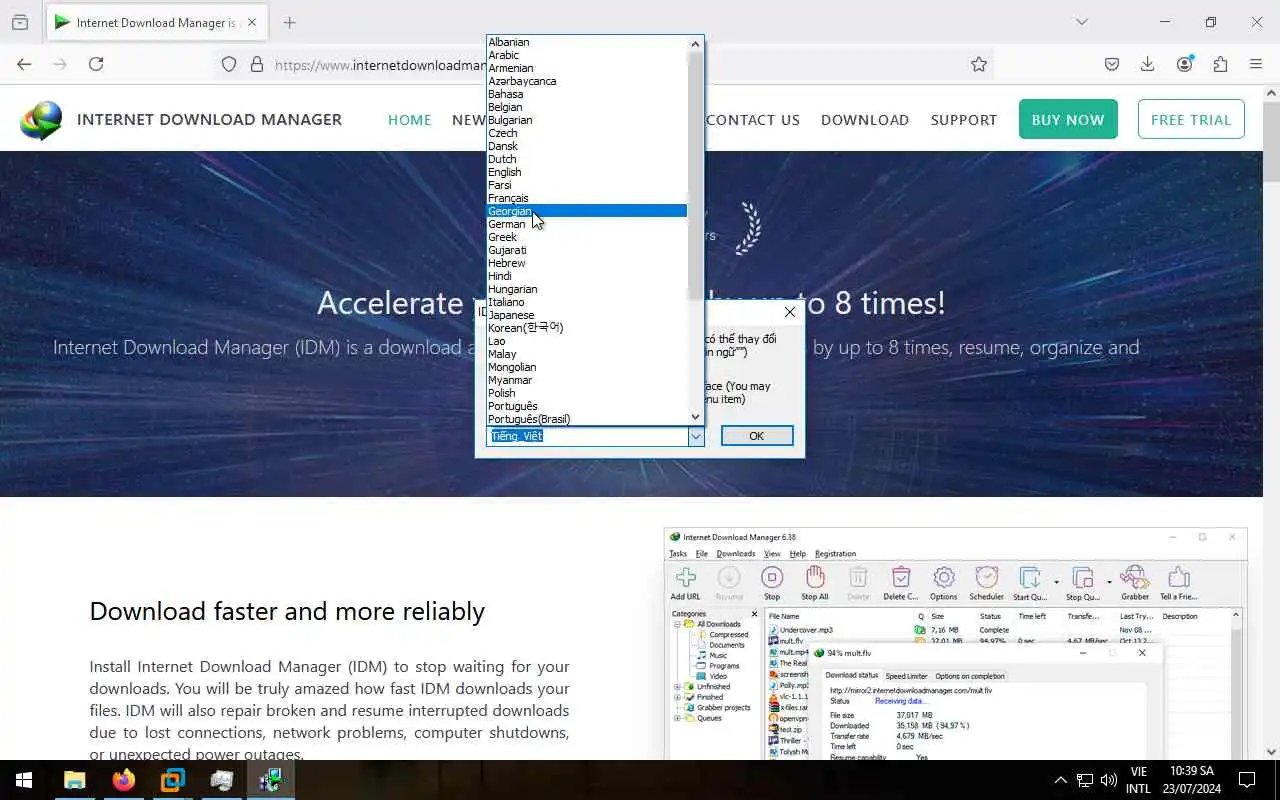Screen dimensions: 1280x800
Task: Expand the list all tabs chevron
Action: click(x=1081, y=22)
